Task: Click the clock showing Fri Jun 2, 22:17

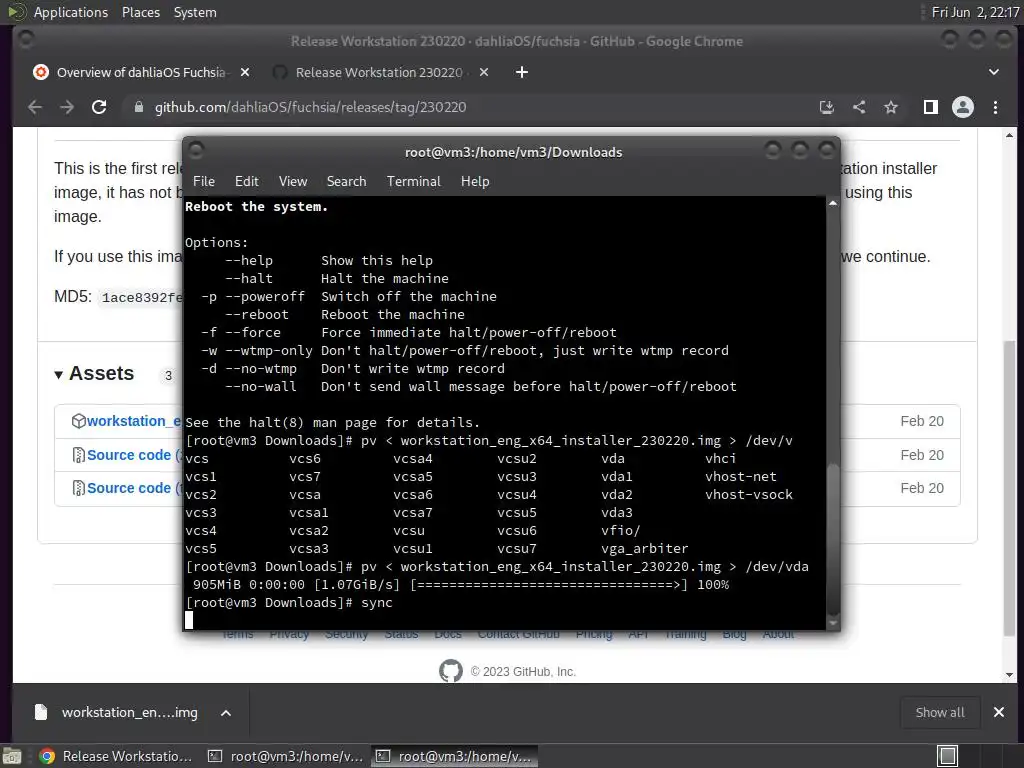Action: pos(975,12)
